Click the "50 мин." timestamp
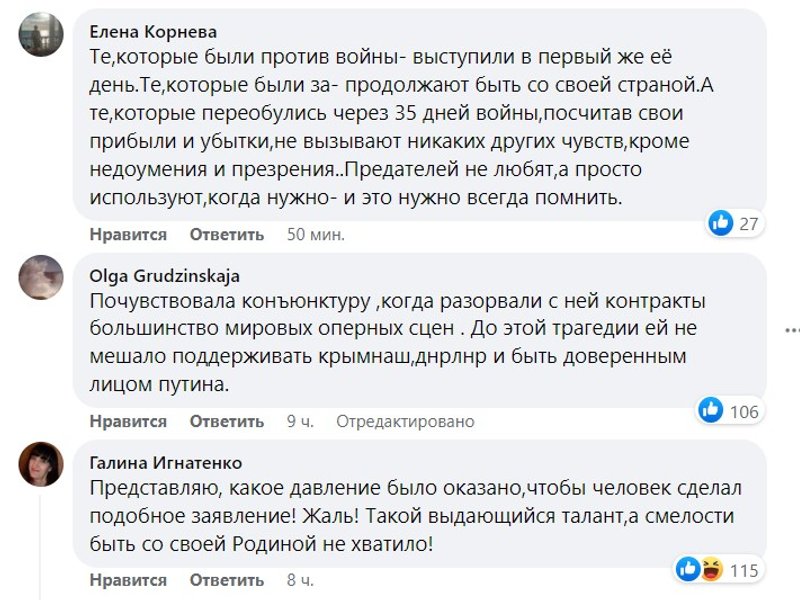The width and height of the screenshot is (800, 600). point(315,235)
